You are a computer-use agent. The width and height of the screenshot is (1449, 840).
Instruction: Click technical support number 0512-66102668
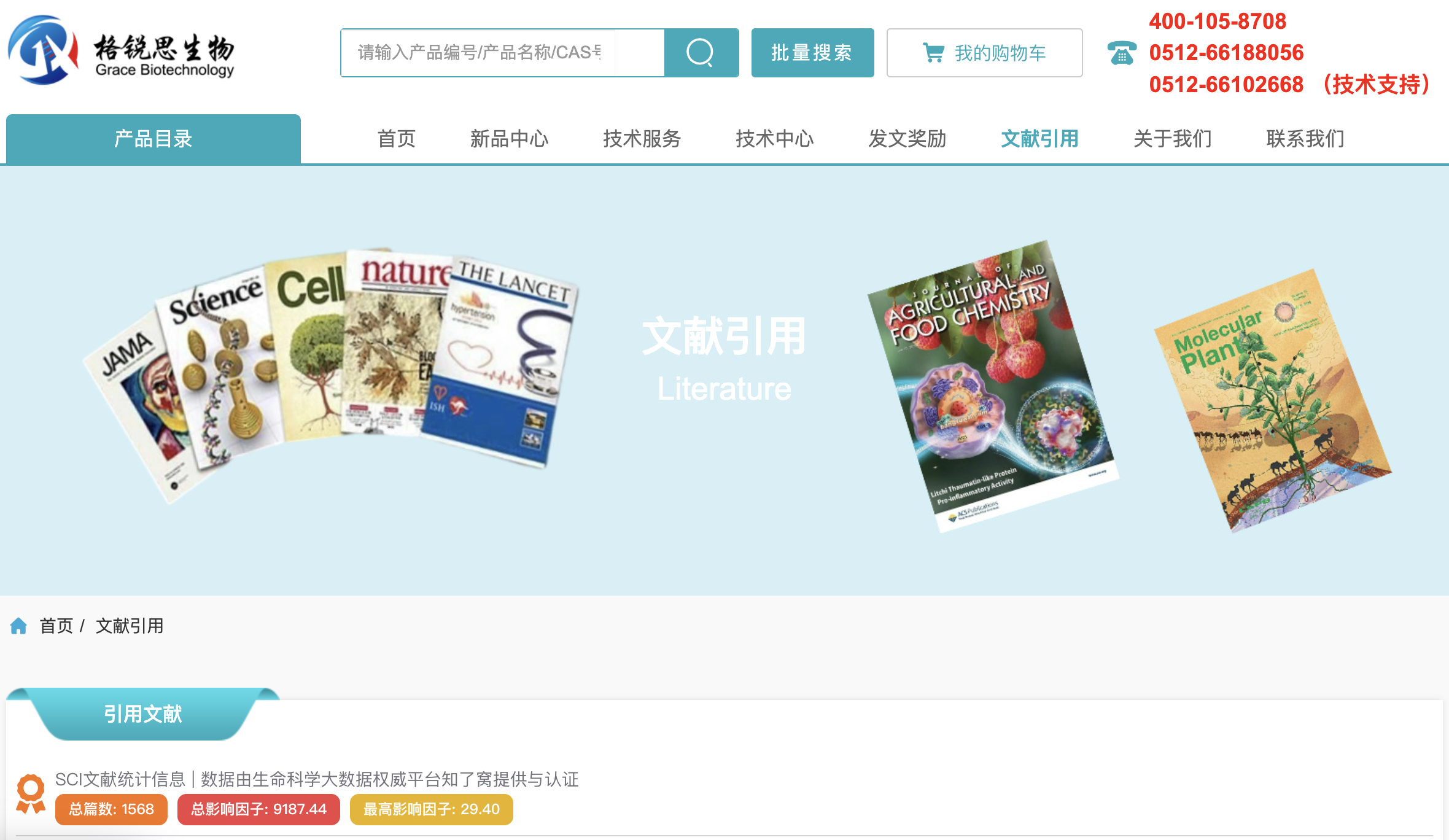[x=1226, y=85]
